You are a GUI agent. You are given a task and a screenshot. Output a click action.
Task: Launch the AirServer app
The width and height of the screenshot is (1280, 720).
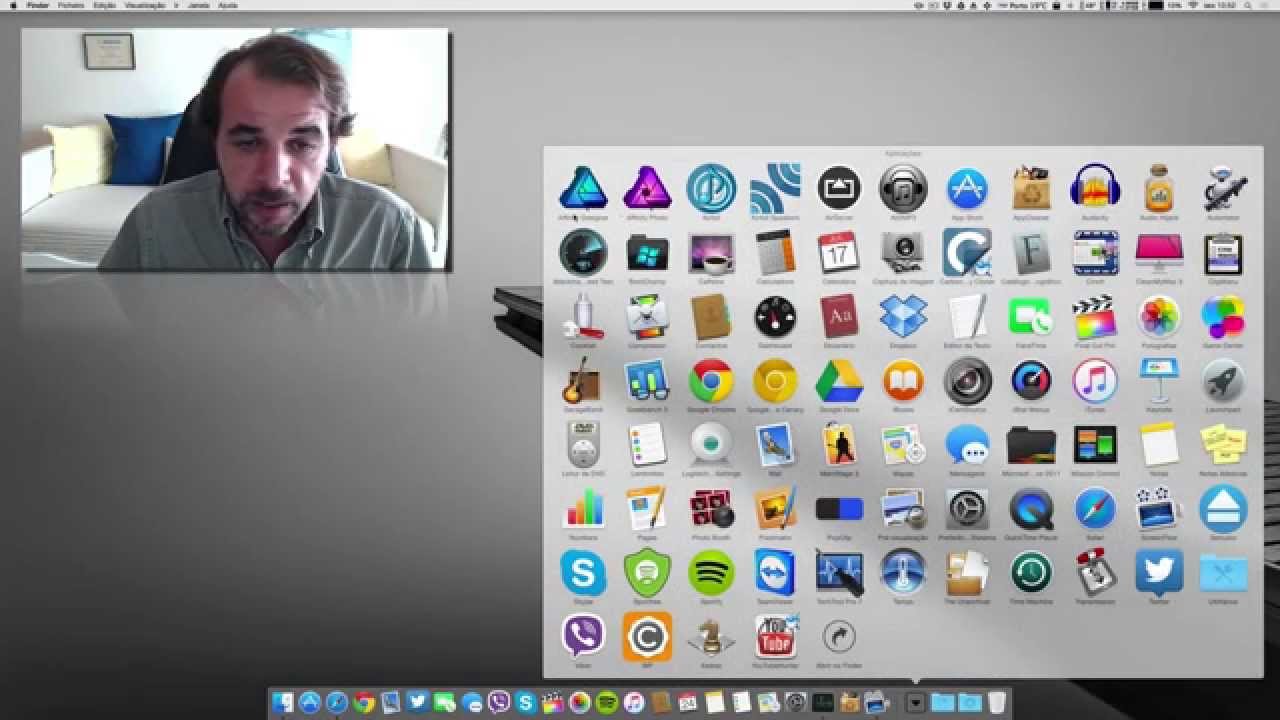point(839,188)
